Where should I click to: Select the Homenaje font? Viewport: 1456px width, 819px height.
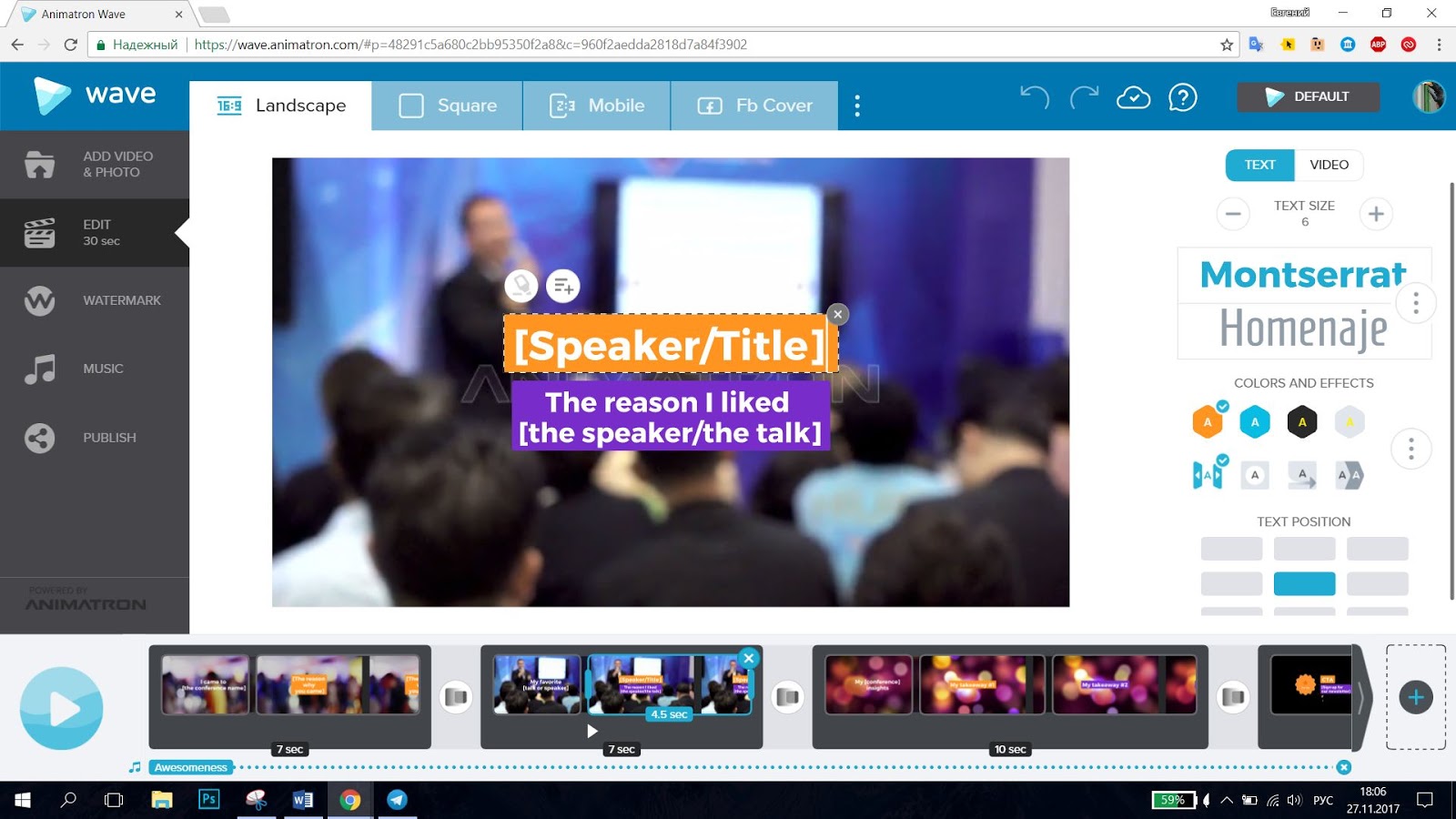(x=1304, y=329)
